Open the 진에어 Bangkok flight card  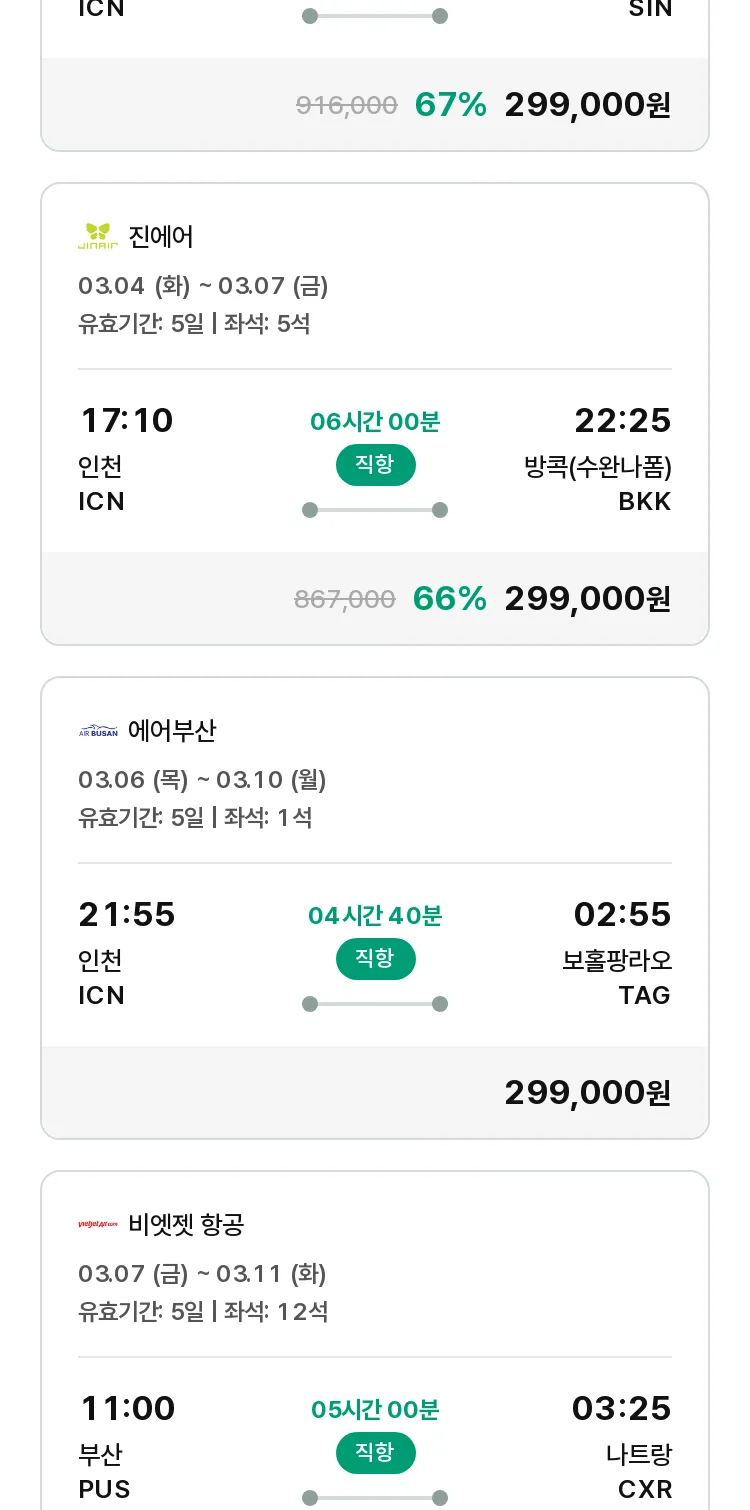coord(375,414)
